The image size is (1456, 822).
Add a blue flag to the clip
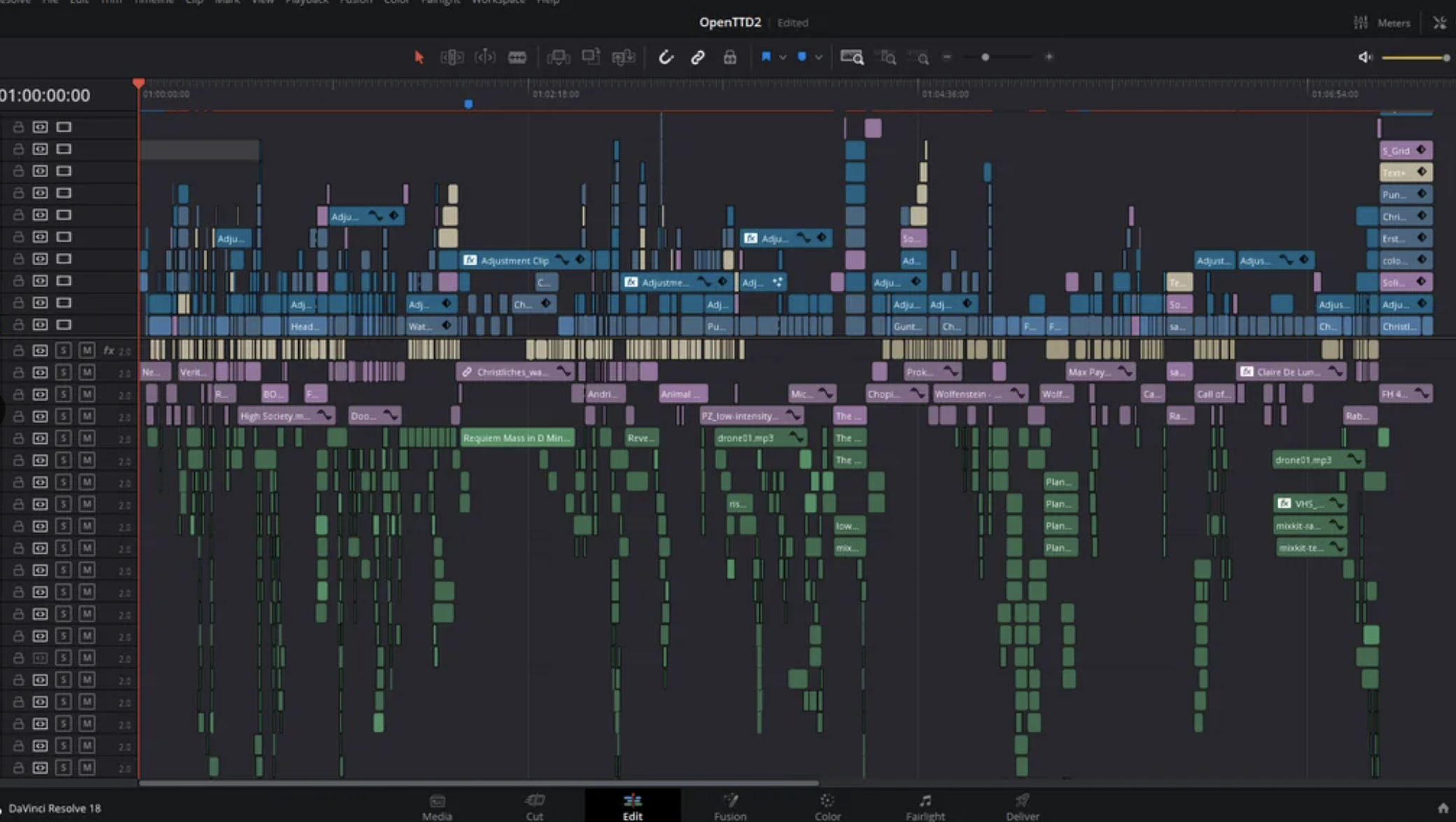766,57
